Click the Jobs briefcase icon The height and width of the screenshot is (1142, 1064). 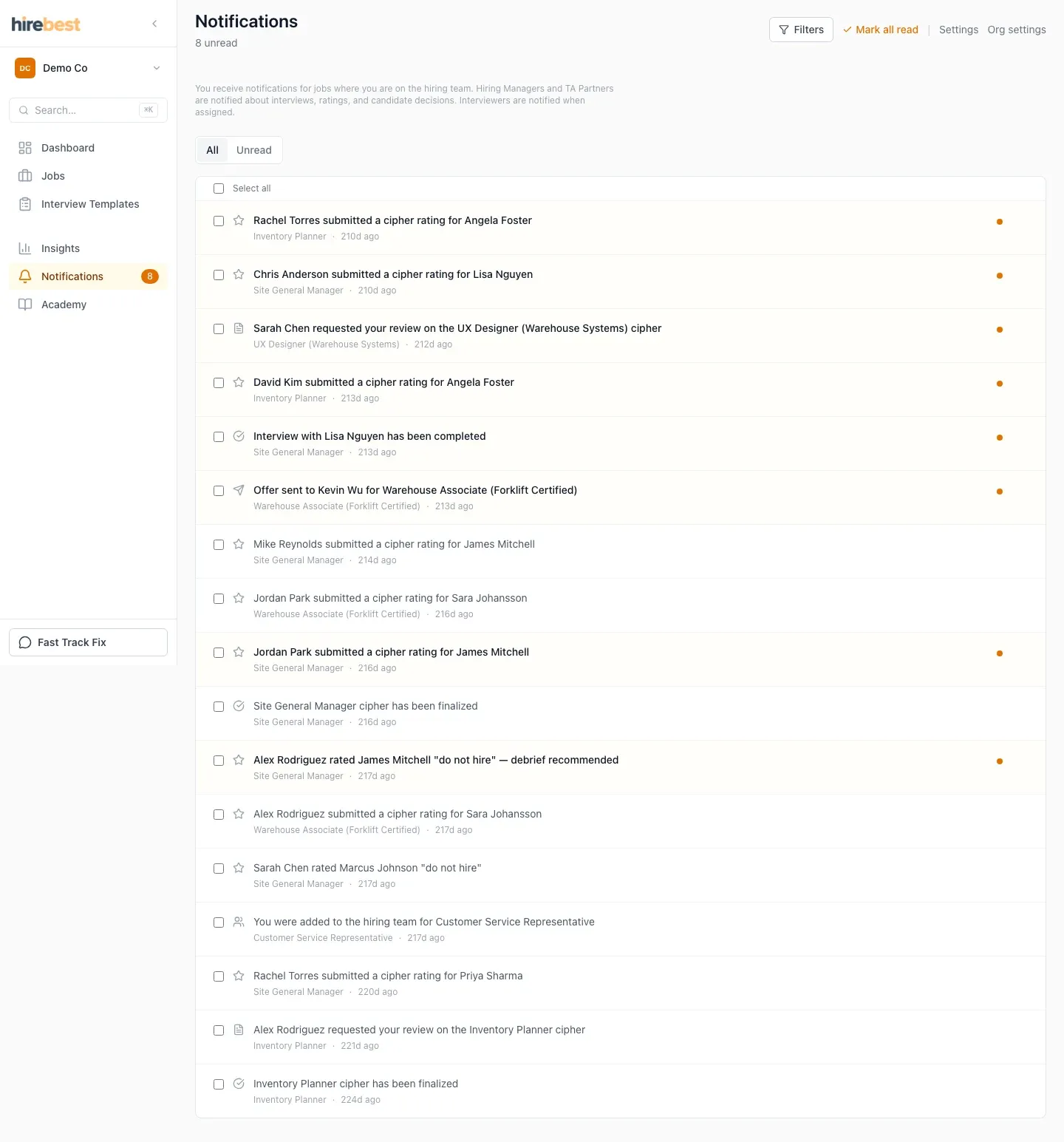(x=25, y=176)
